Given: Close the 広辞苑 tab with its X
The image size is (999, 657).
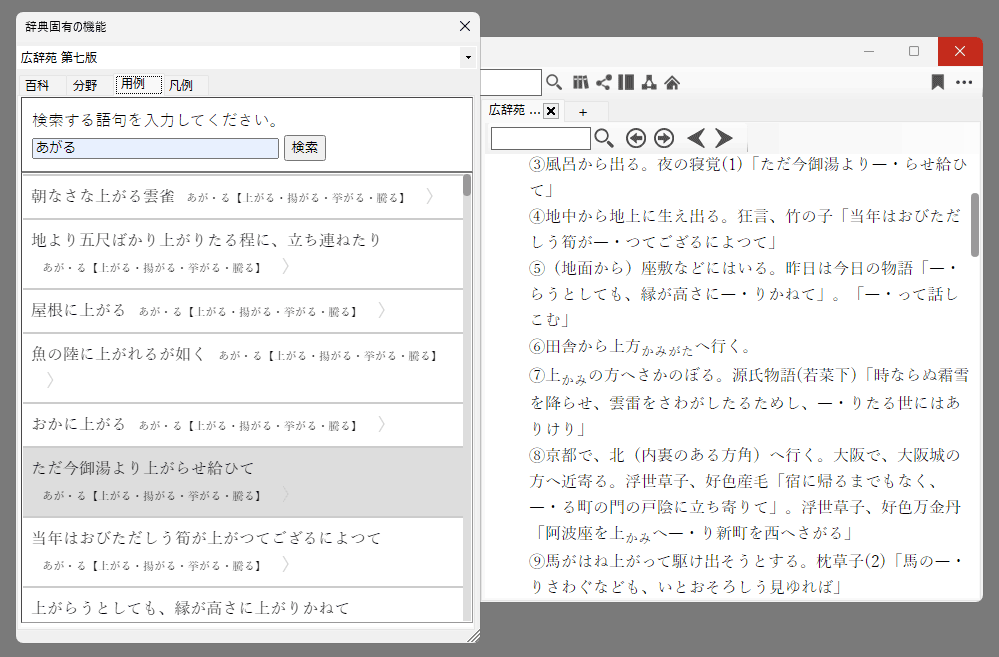Looking at the screenshot, I should coord(551,111).
